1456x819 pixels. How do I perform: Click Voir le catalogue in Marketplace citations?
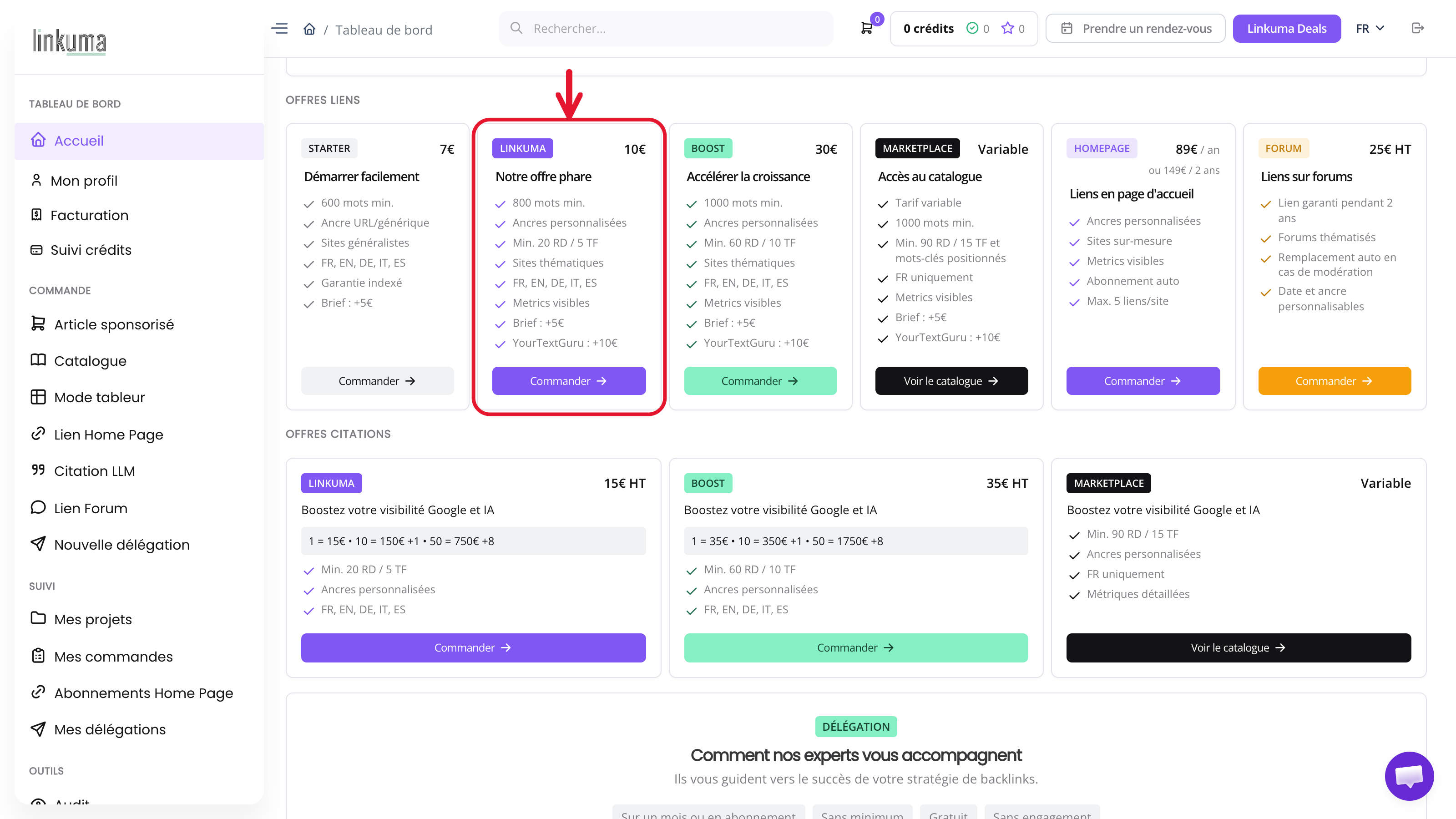(1239, 648)
